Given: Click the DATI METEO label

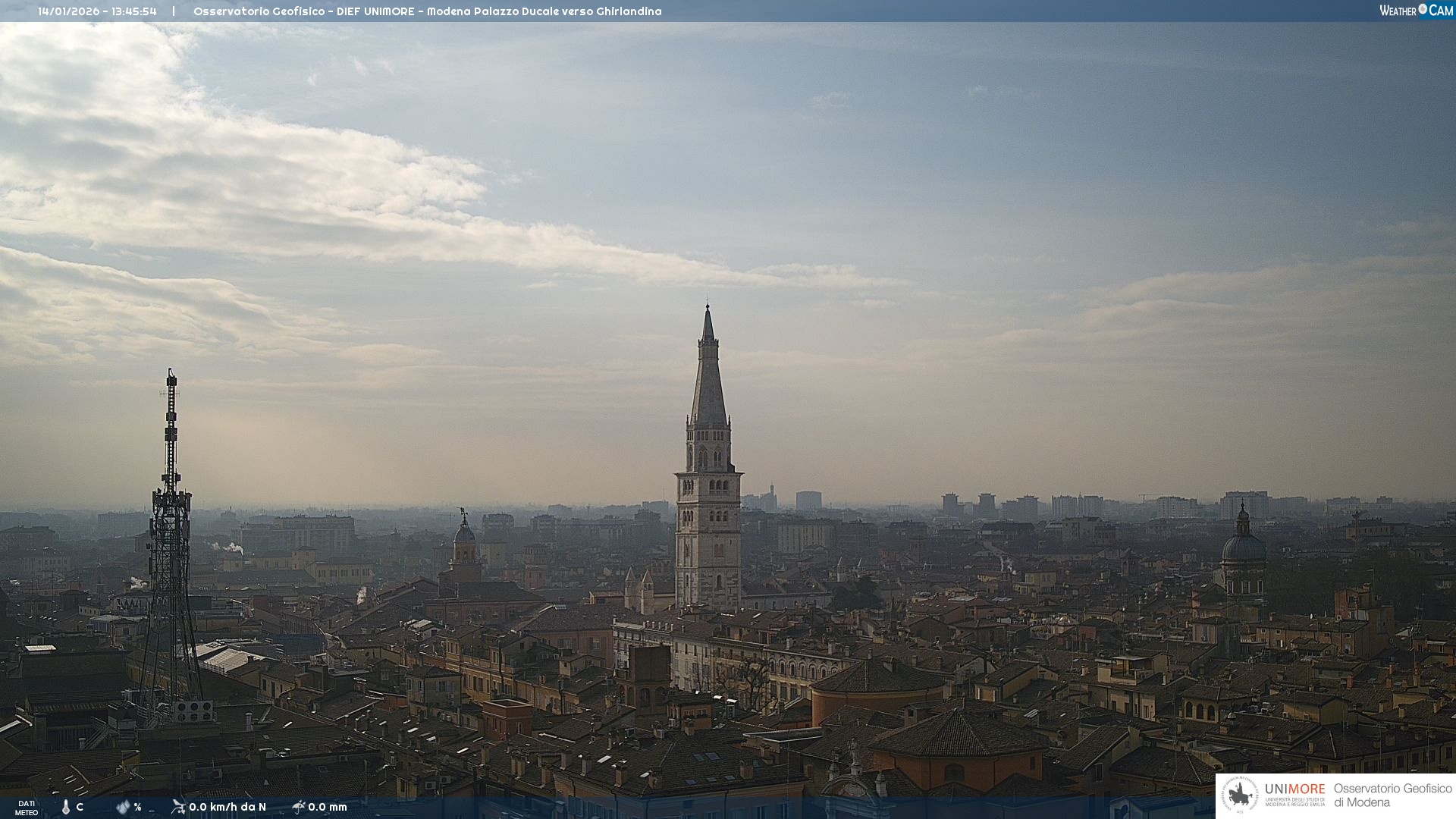Looking at the screenshot, I should (27, 808).
